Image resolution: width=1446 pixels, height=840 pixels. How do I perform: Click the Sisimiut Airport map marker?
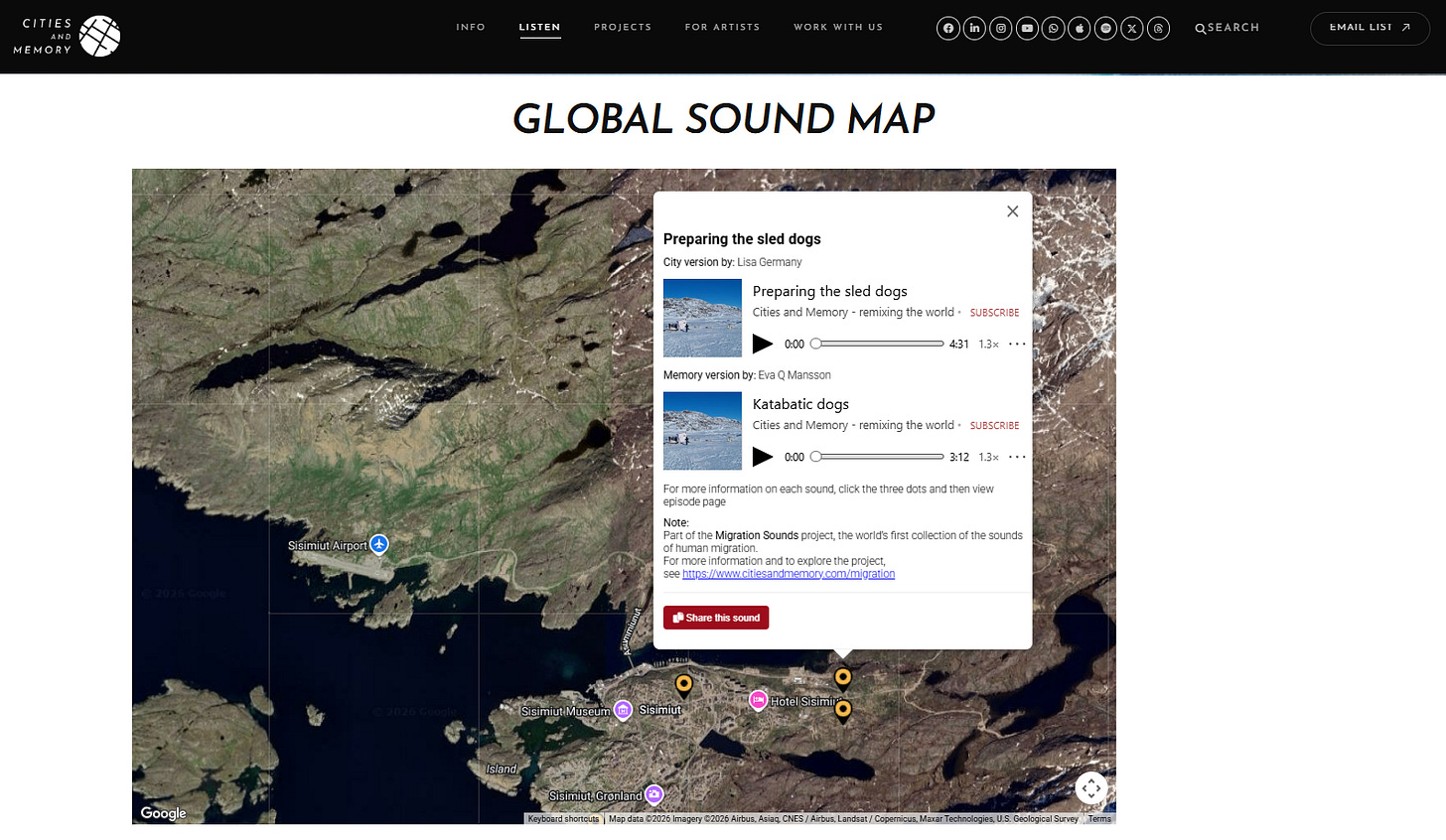(x=378, y=544)
